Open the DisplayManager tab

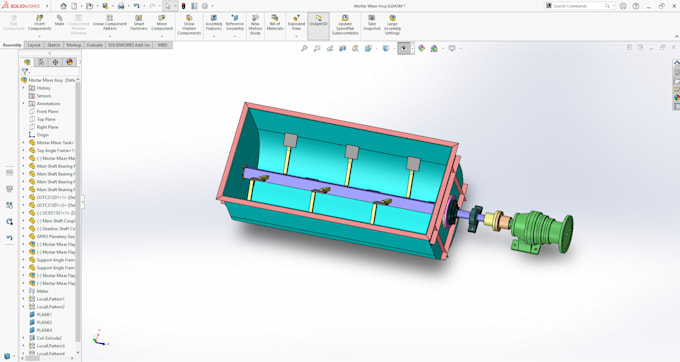coord(69,62)
